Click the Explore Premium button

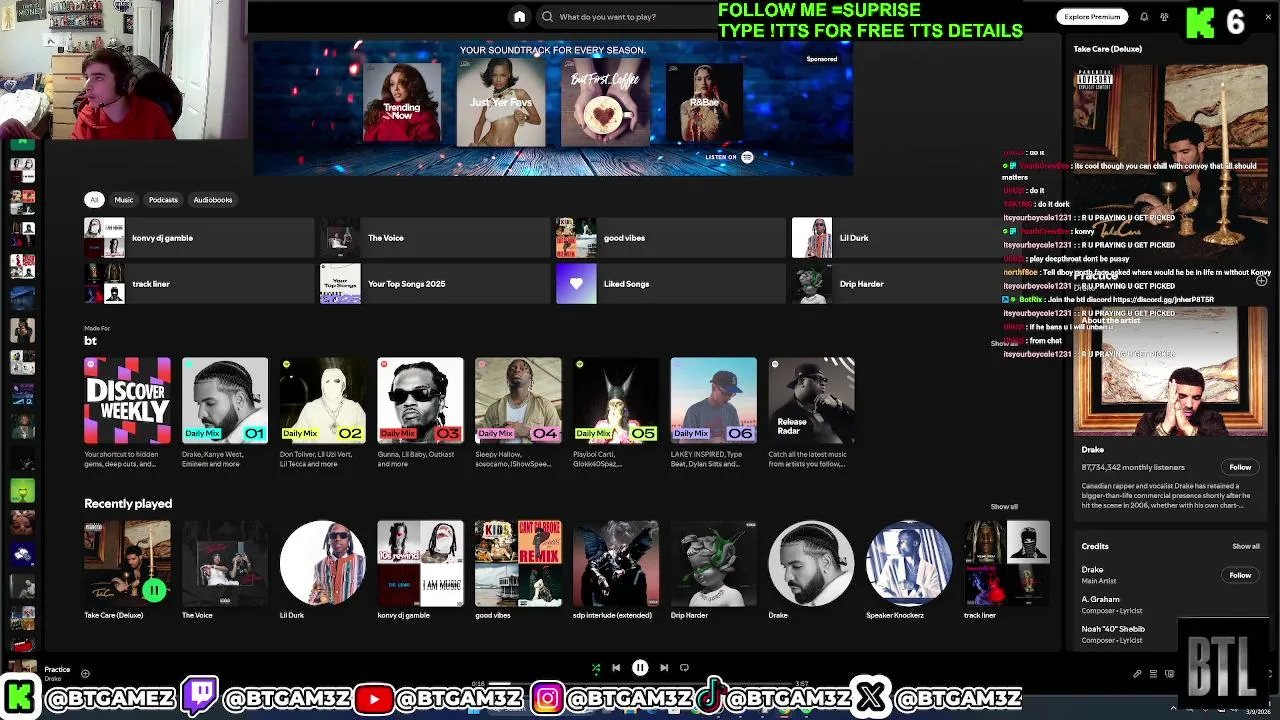click(x=1092, y=17)
